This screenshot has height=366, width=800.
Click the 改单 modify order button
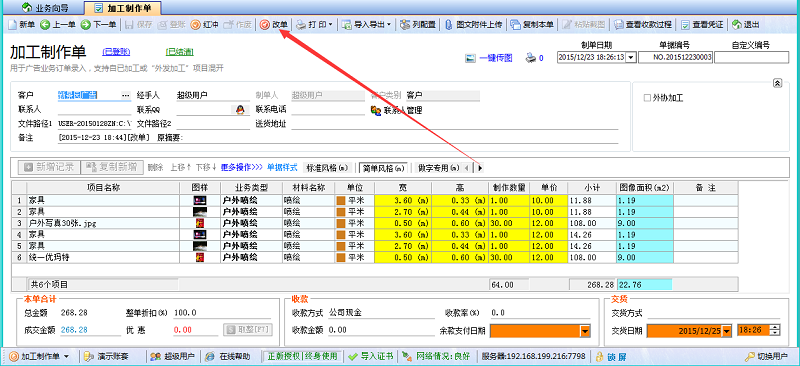[x=274, y=25]
